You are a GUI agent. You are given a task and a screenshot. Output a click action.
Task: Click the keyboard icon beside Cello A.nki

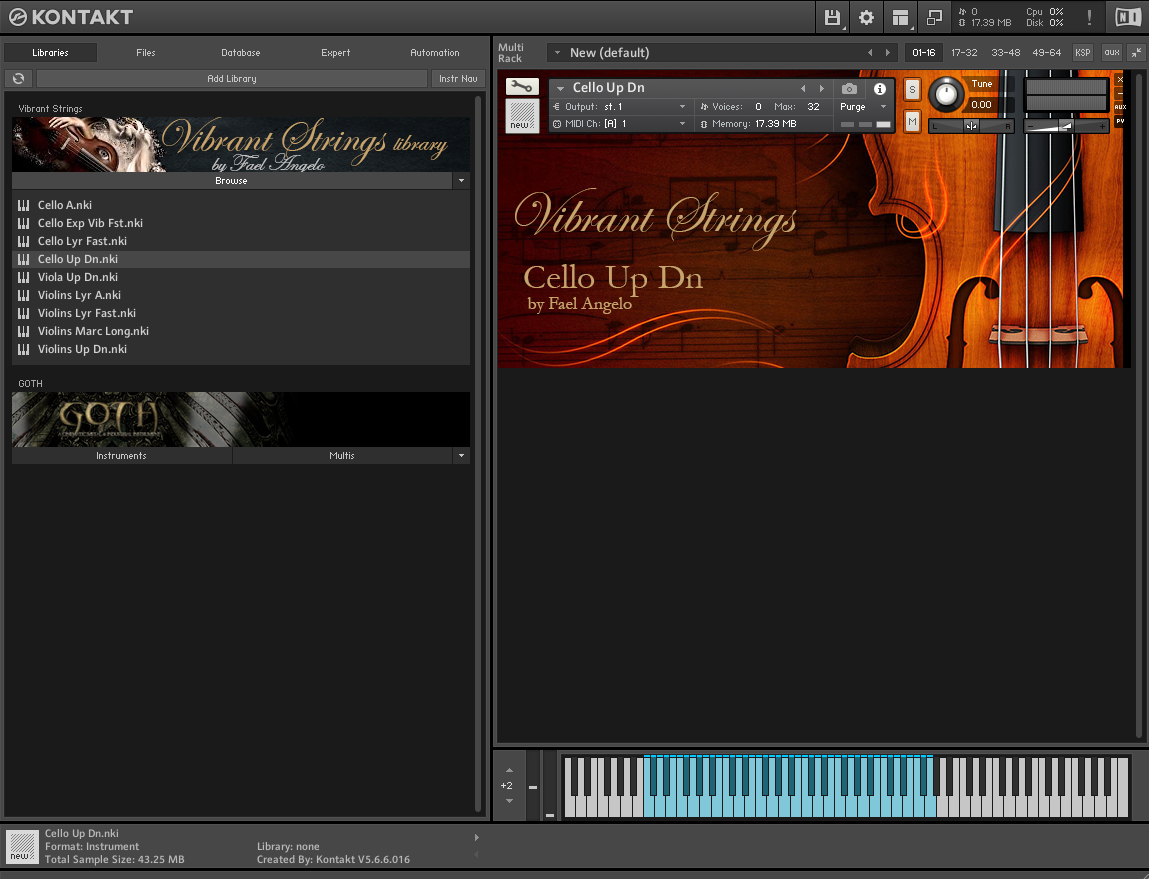23,205
